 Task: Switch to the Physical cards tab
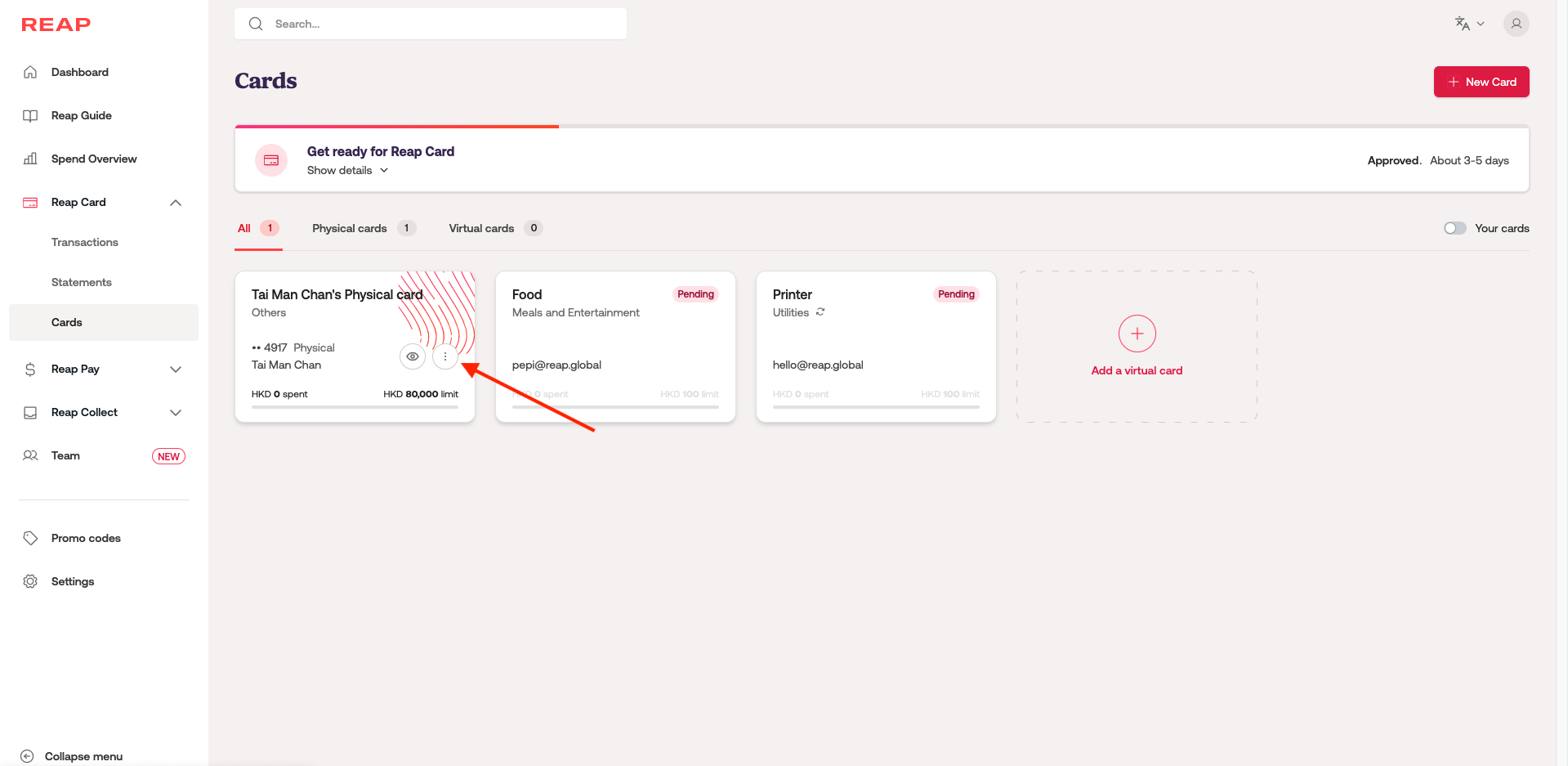pyautogui.click(x=350, y=228)
